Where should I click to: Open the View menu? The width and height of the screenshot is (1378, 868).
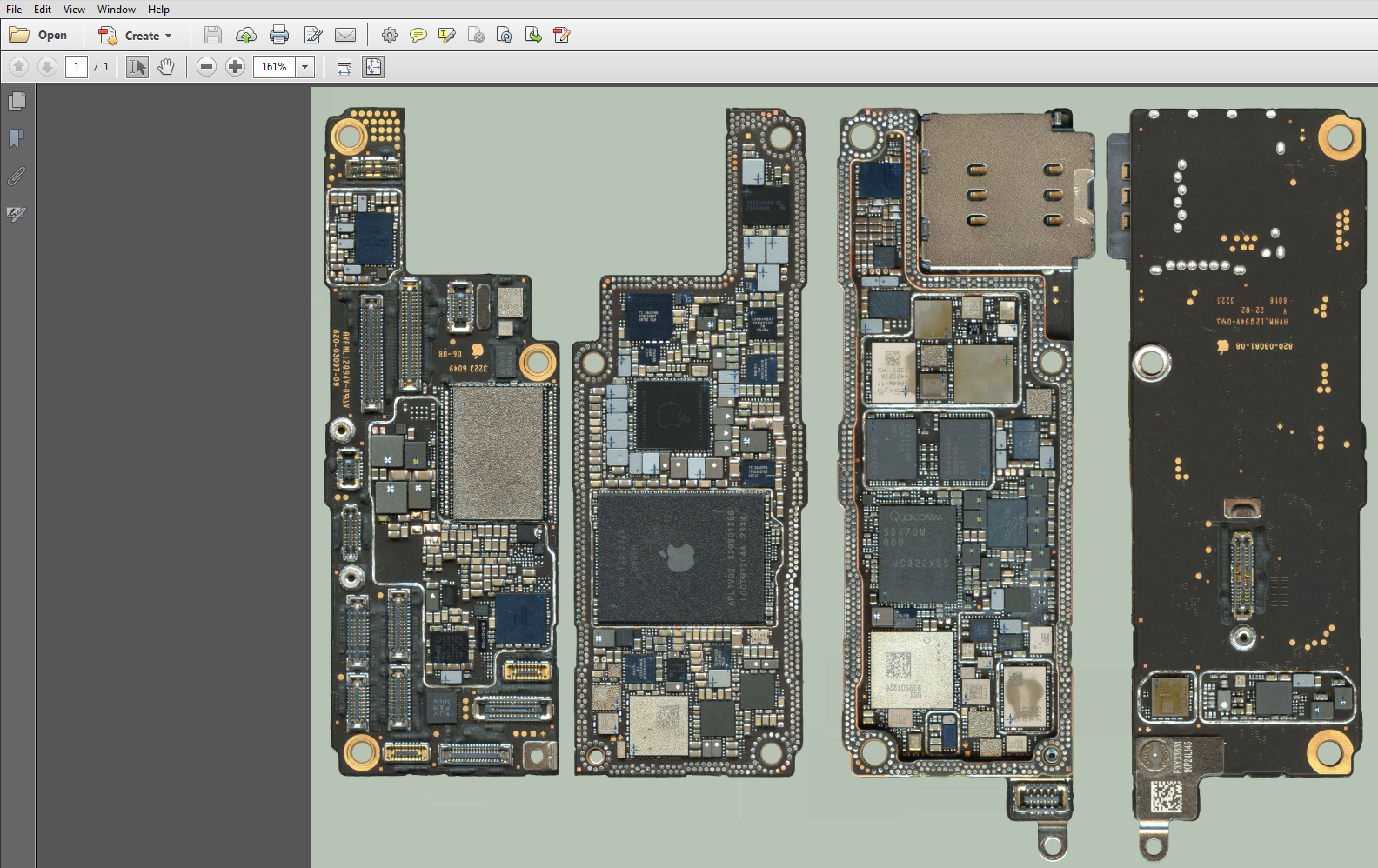[74, 10]
